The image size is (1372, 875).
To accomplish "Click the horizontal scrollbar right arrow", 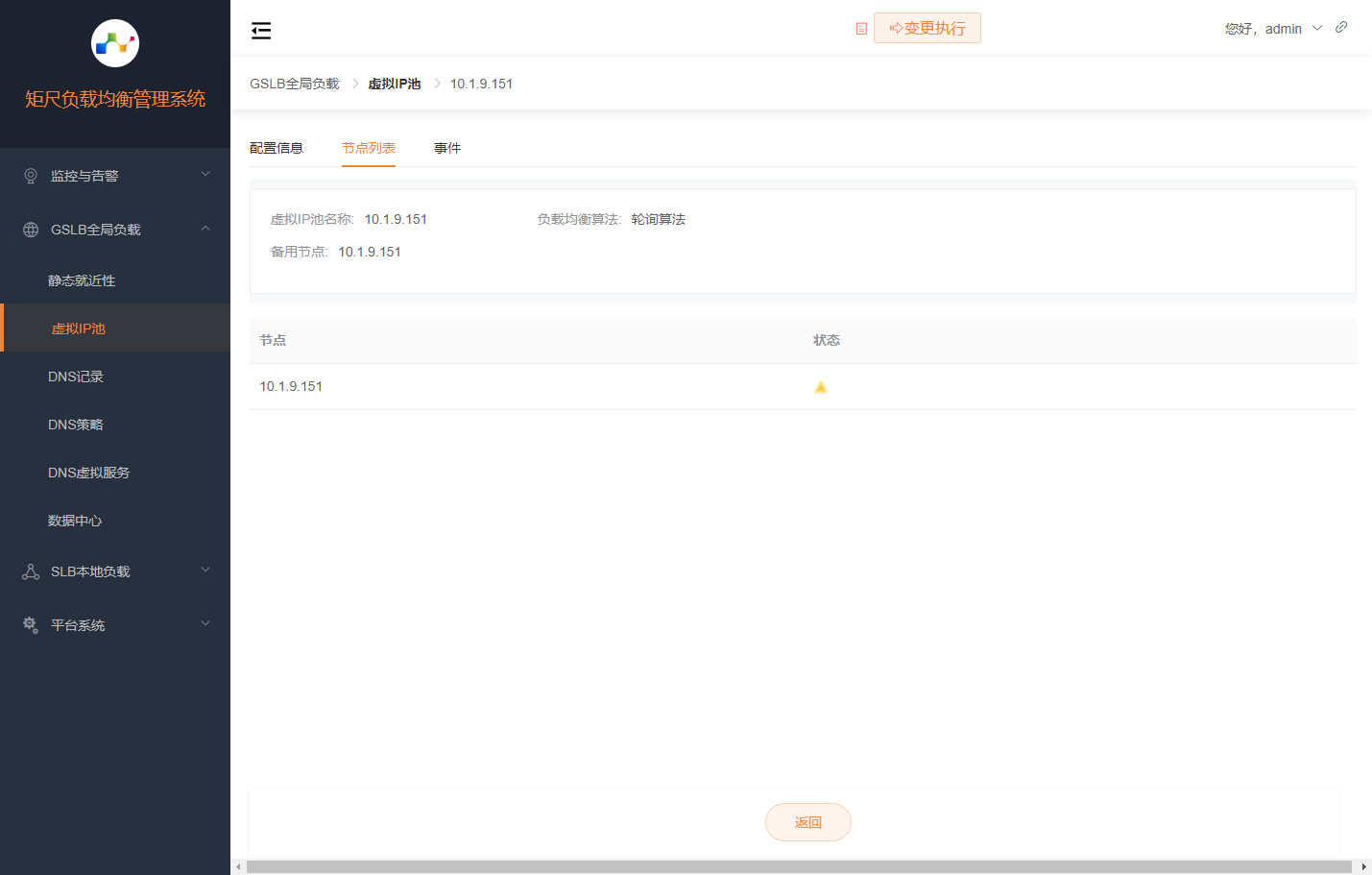I will [1363, 866].
